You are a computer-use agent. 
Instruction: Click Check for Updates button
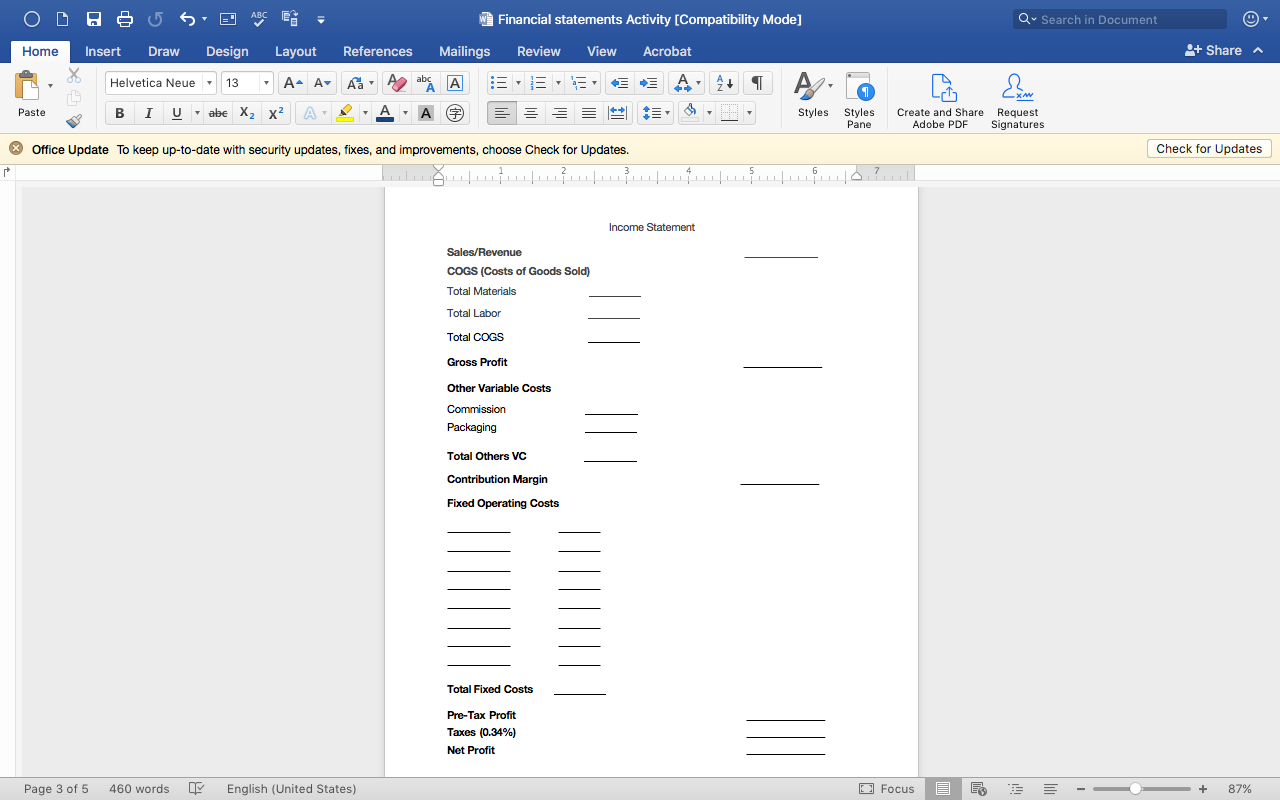(x=1209, y=149)
